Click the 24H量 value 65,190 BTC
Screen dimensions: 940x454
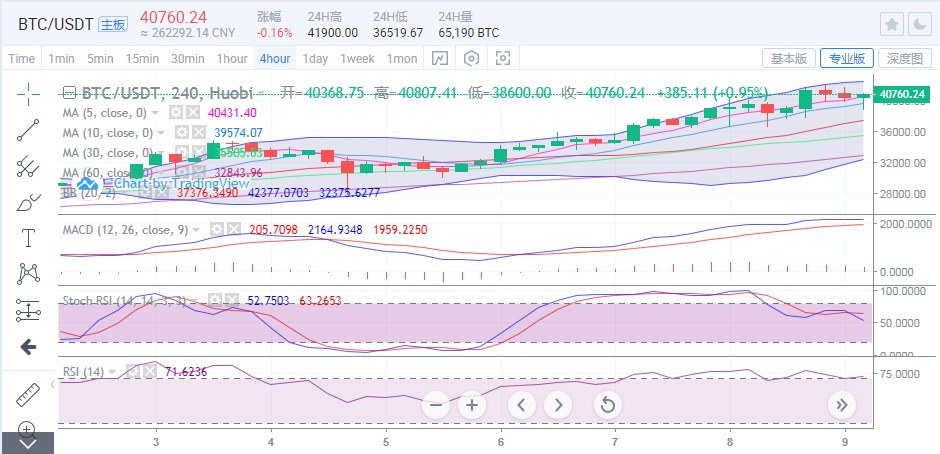[468, 33]
